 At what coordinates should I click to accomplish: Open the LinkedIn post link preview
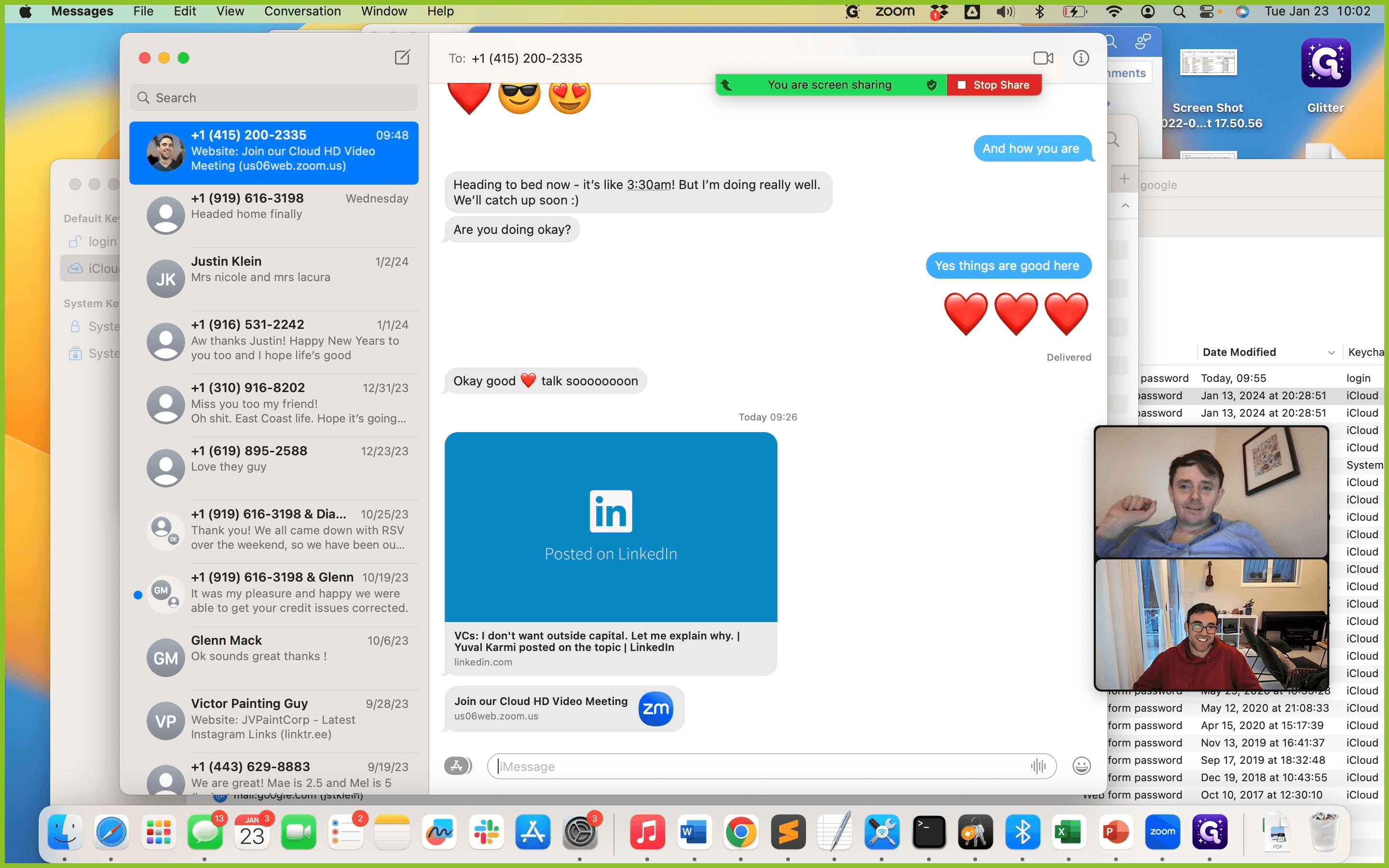[x=611, y=554]
